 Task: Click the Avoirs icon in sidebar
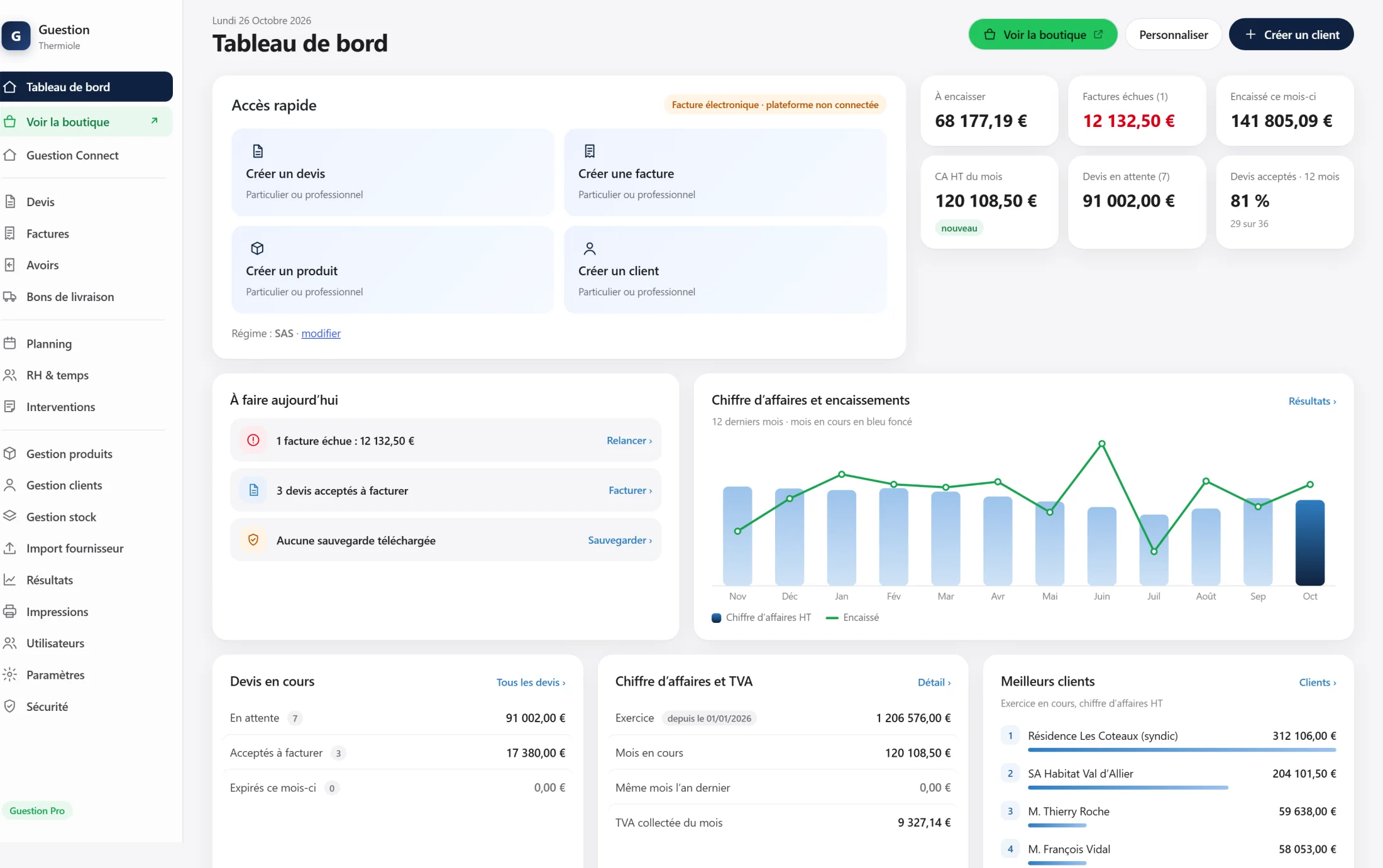pos(10,265)
